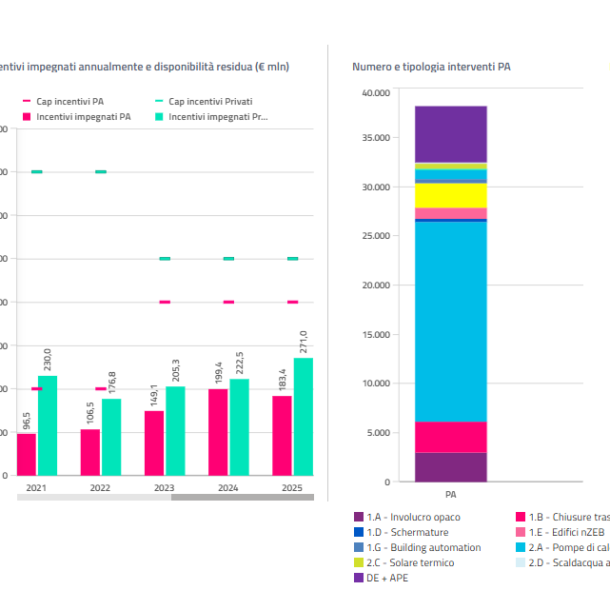Click the 2.C Solare termico legend swatch
The width and height of the screenshot is (610, 610).
pyautogui.click(x=358, y=563)
